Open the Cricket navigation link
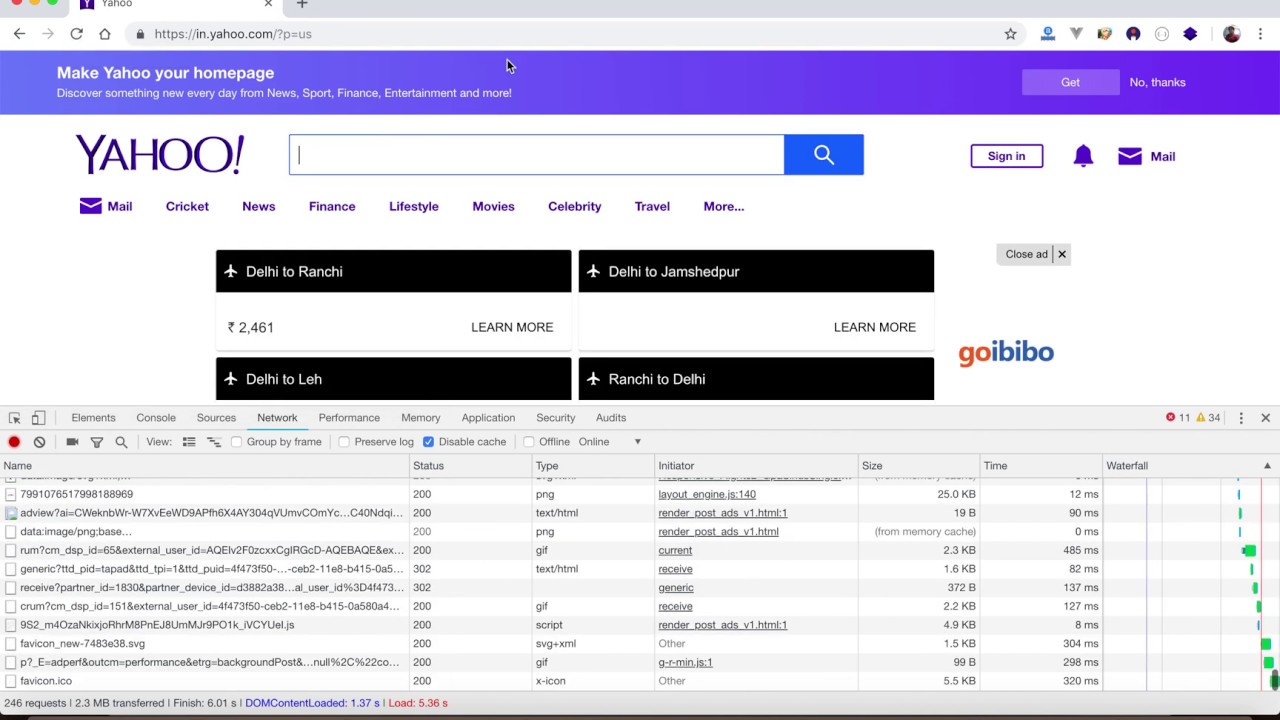 (x=187, y=207)
